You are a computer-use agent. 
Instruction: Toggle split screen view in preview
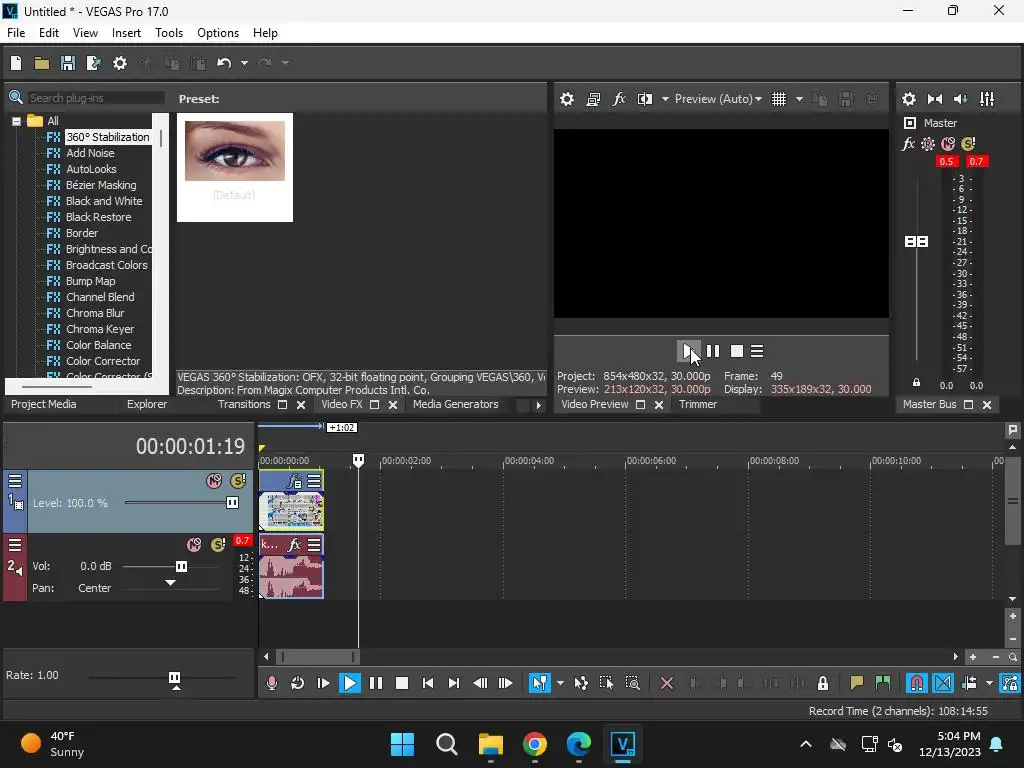[x=645, y=99]
